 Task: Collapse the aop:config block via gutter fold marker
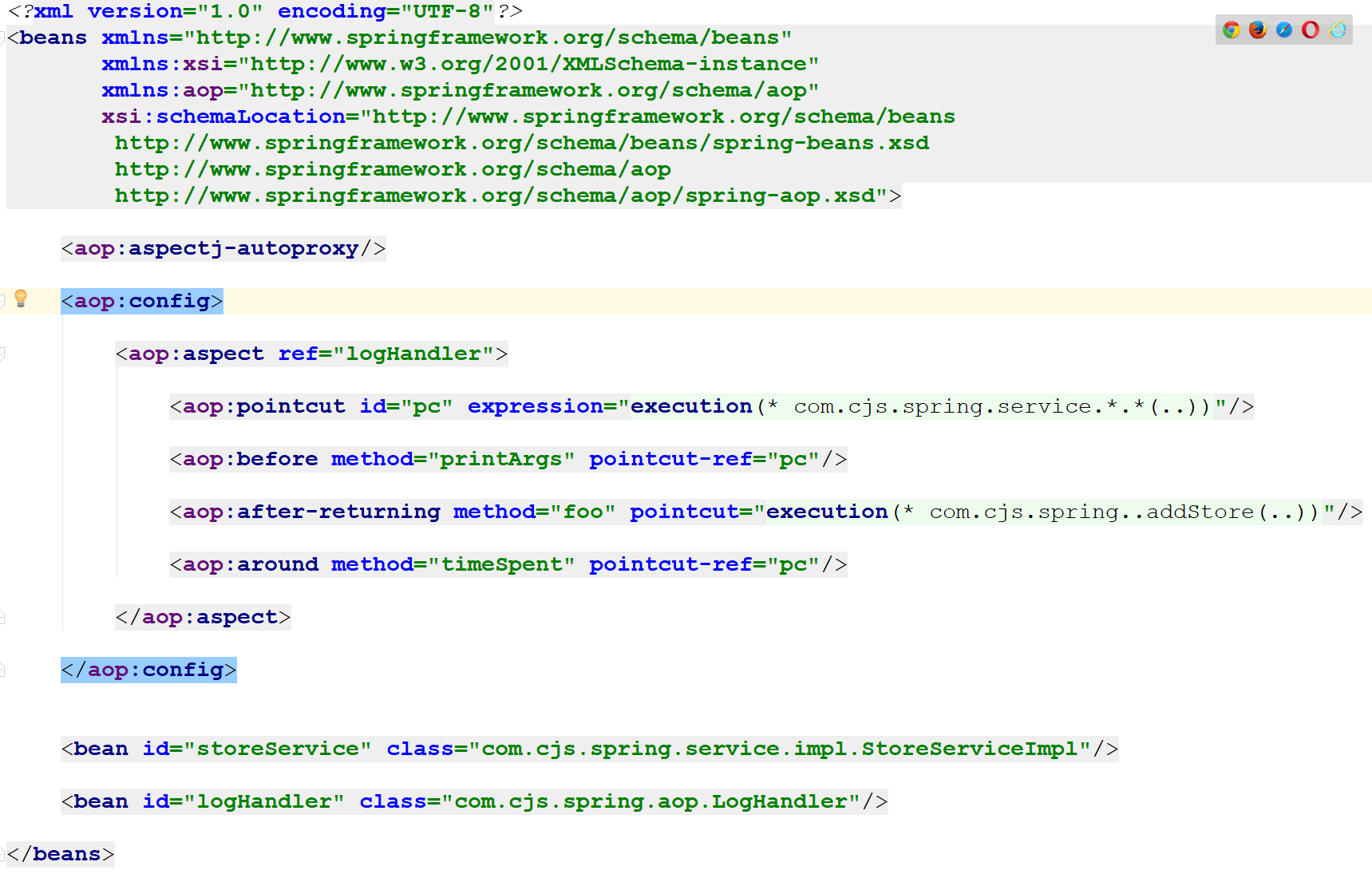[x=2, y=301]
